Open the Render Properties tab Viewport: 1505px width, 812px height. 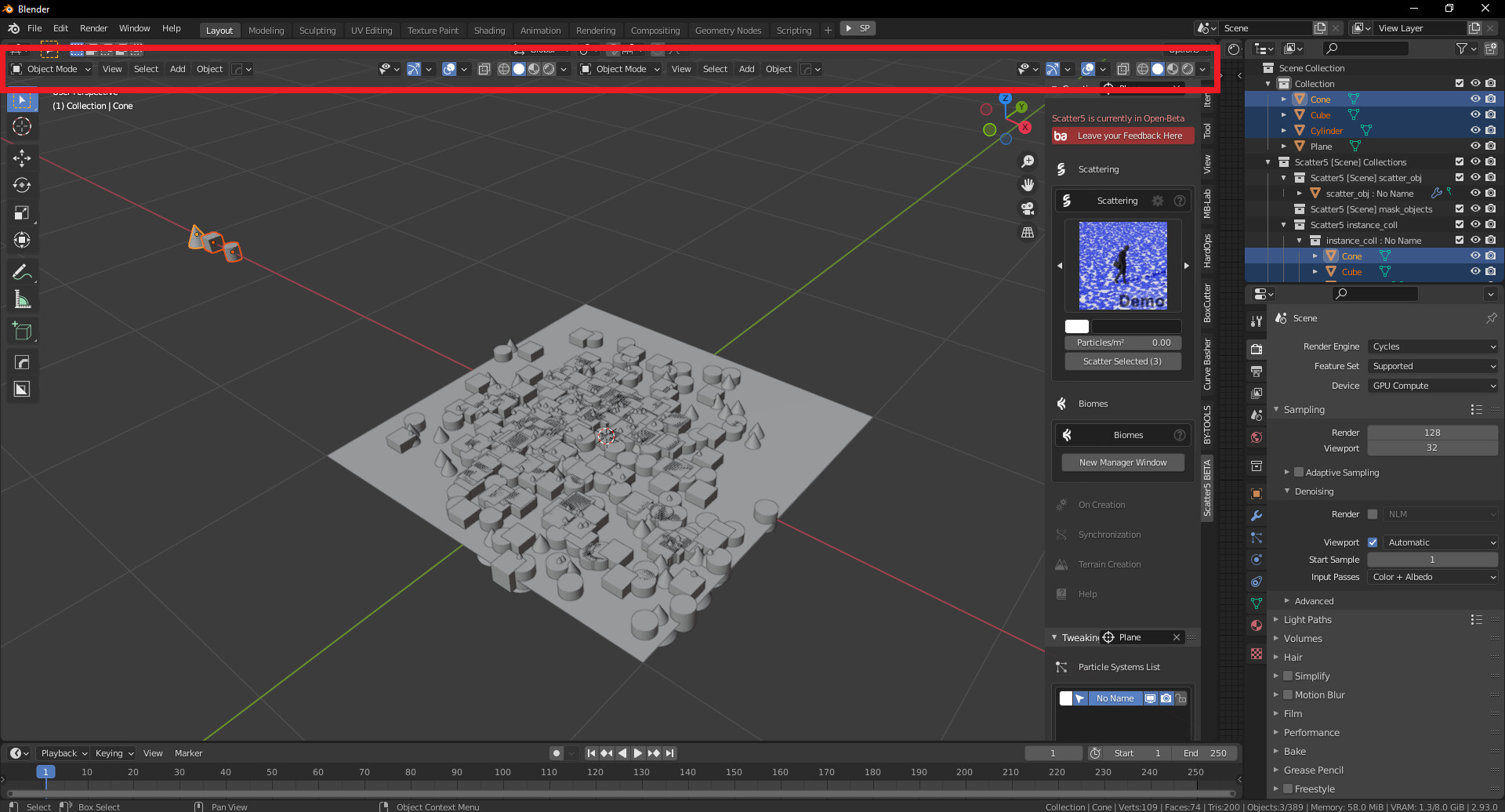click(x=1257, y=348)
